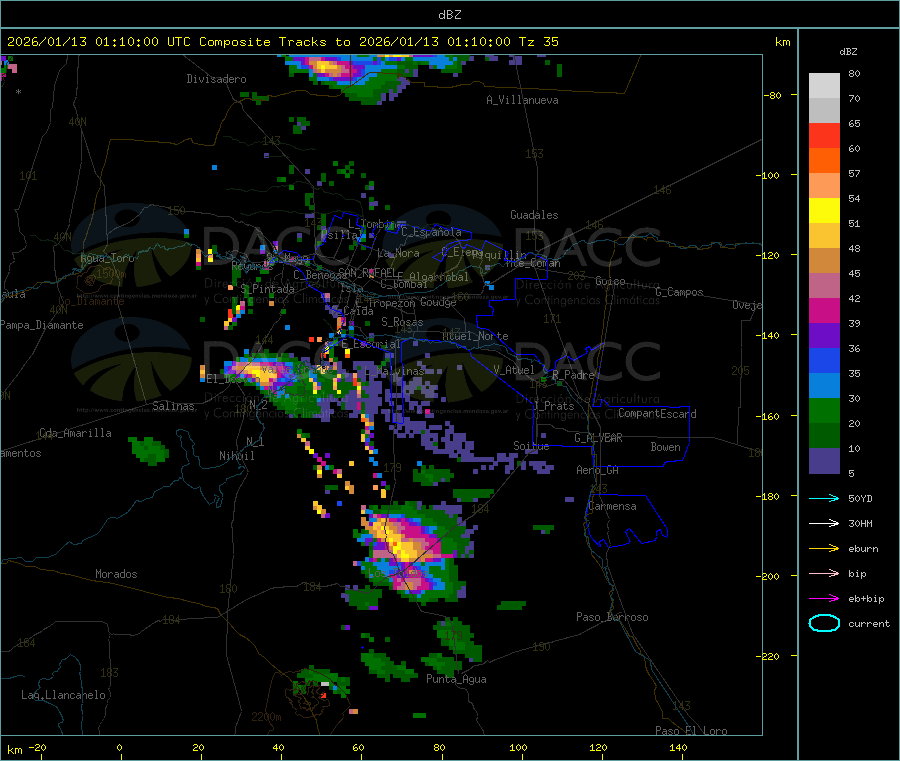Screen dimensions: 900x761
Task: Click the 'S_Pintada' map label
Action: (x=267, y=289)
